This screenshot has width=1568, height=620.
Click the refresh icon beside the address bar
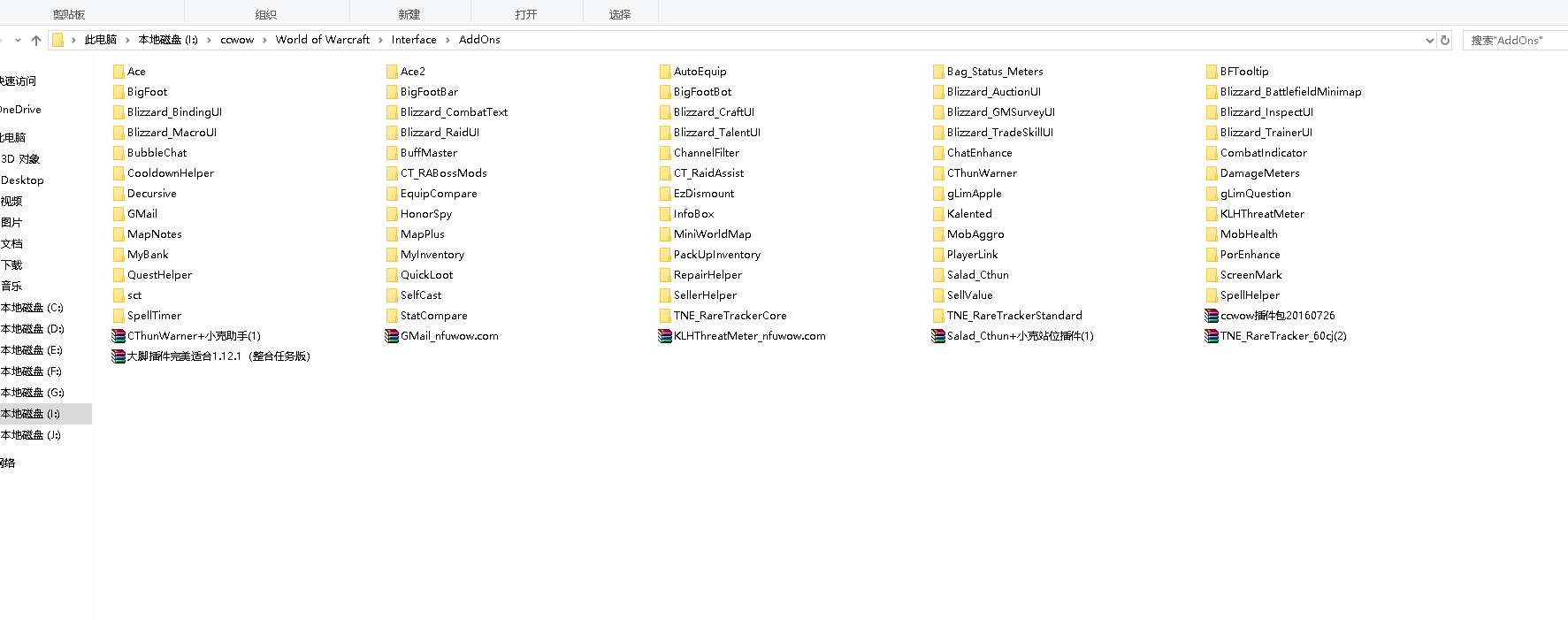[x=1445, y=40]
